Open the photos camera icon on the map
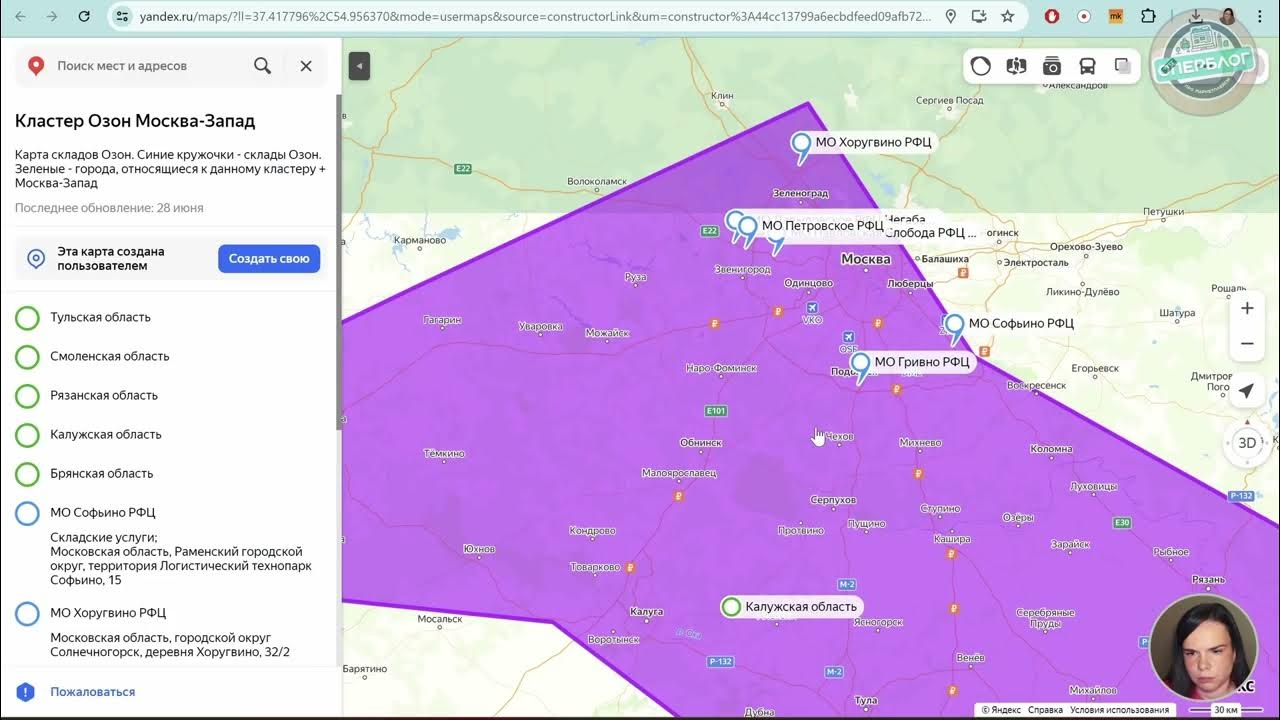The height and width of the screenshot is (720, 1280). (x=1052, y=66)
